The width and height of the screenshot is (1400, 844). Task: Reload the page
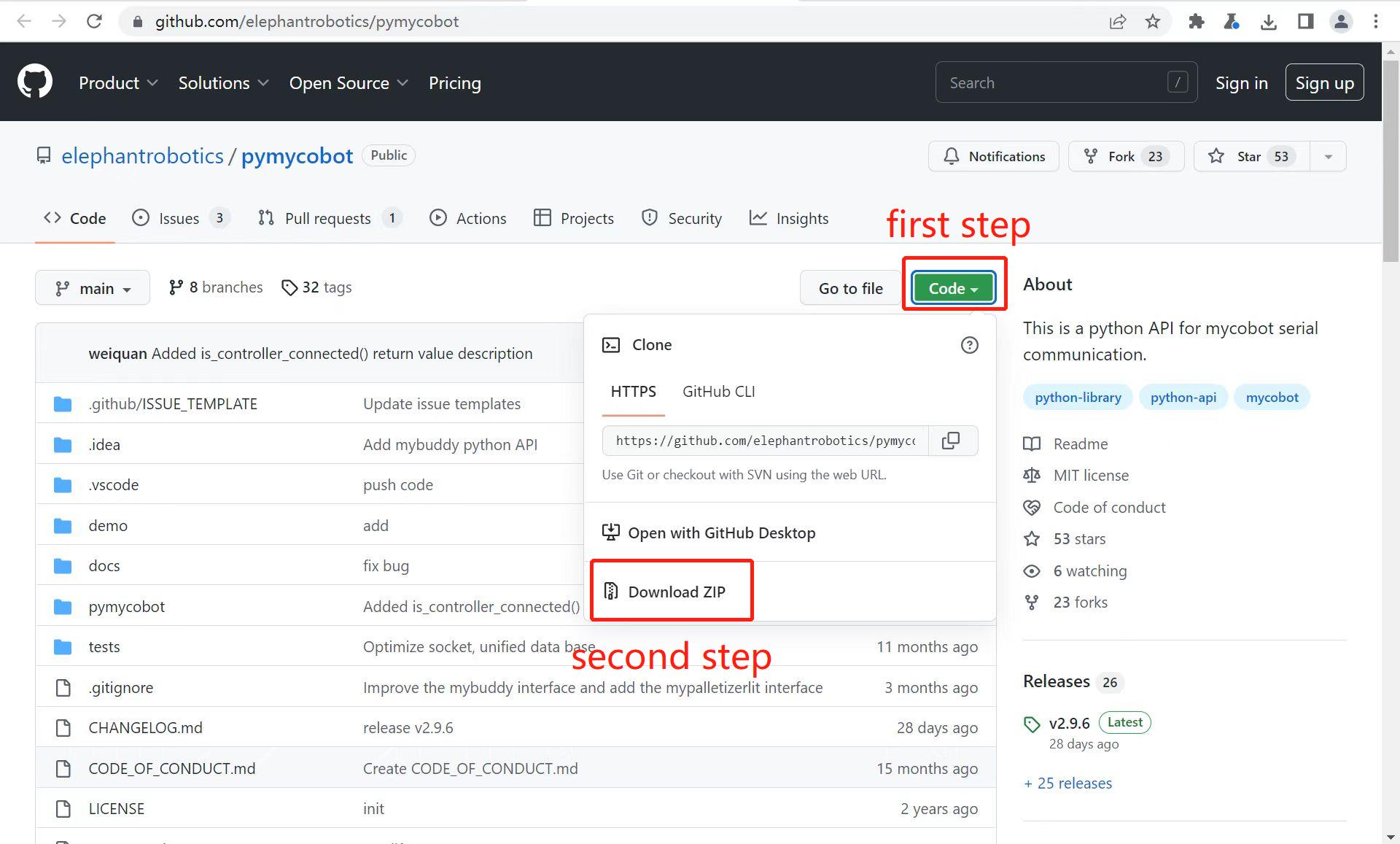94,21
